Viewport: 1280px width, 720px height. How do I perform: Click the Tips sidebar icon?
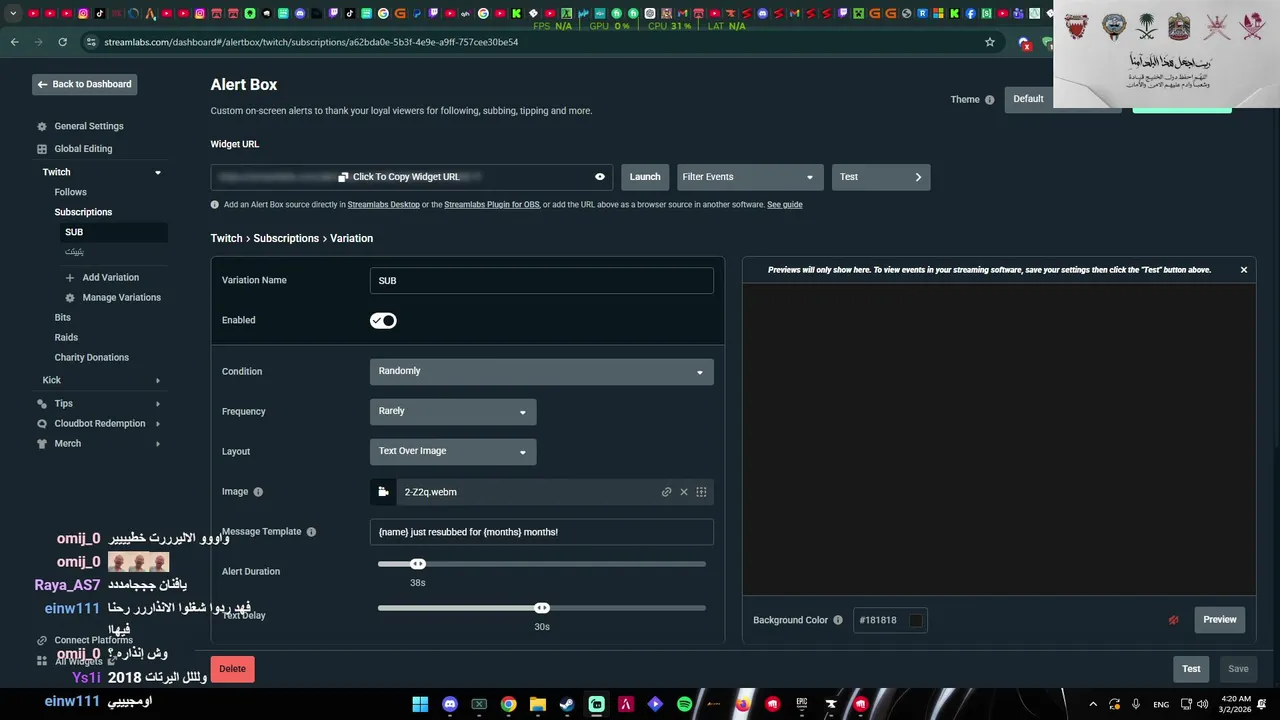pos(42,404)
